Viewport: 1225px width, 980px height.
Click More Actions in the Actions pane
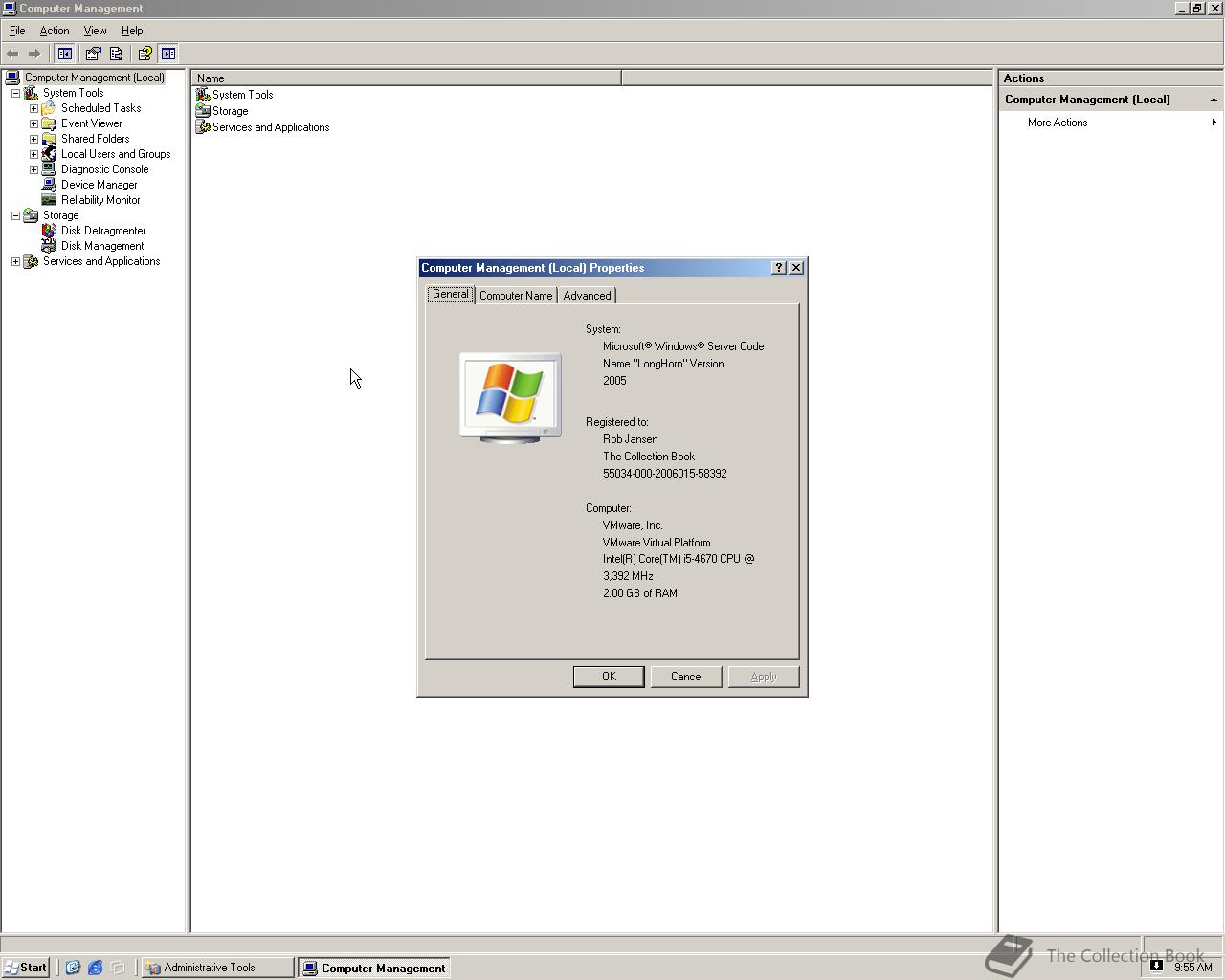[1058, 122]
